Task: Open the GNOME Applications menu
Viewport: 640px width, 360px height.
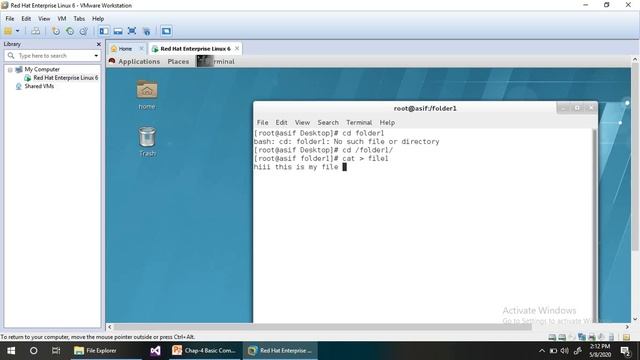Action: (x=139, y=62)
